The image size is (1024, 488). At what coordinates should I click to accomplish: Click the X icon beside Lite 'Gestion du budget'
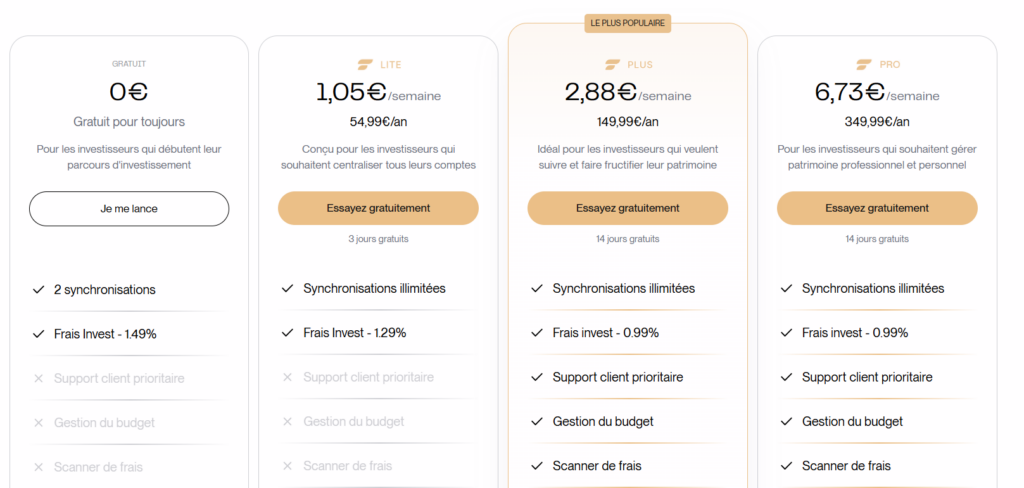288,422
